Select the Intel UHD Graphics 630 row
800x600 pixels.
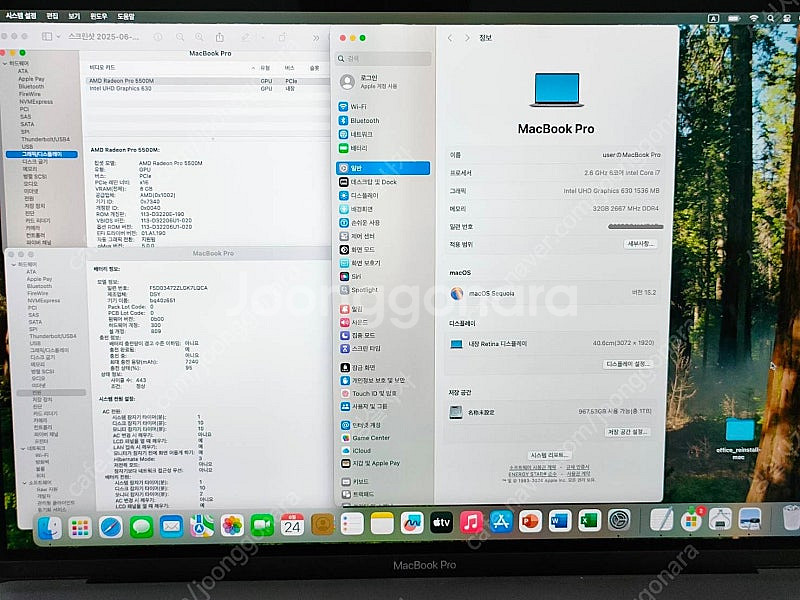[207, 89]
